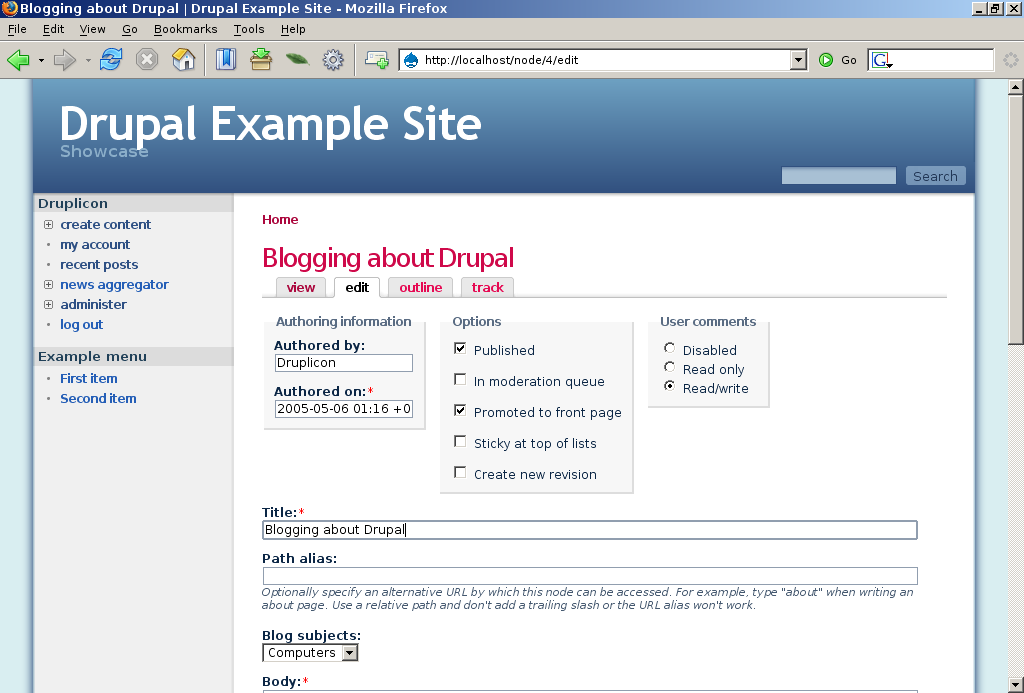Click the Drupal favicon in the address bar
This screenshot has height=693, width=1024.
pyautogui.click(x=411, y=60)
